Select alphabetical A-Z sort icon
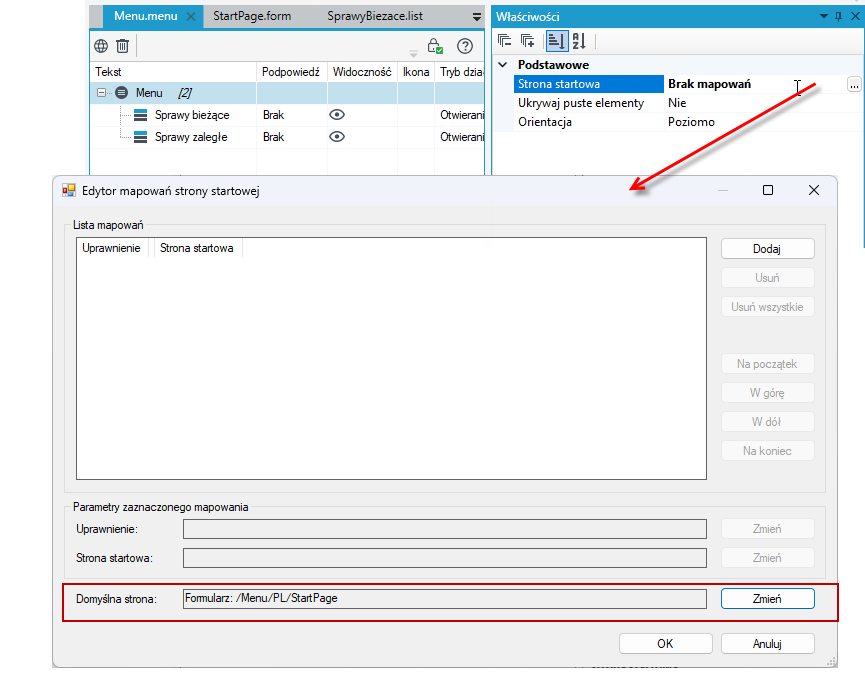The width and height of the screenshot is (865, 688). pos(579,41)
